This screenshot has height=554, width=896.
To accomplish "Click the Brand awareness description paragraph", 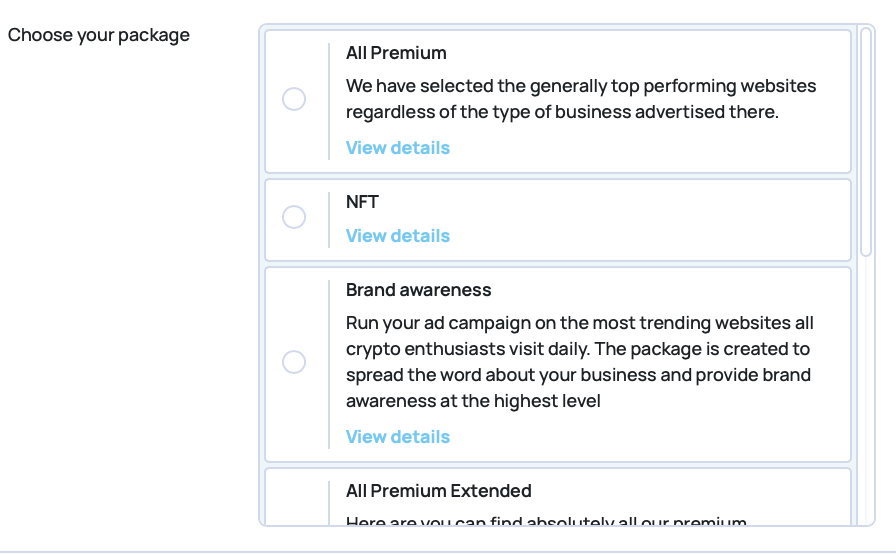I will click(x=580, y=362).
